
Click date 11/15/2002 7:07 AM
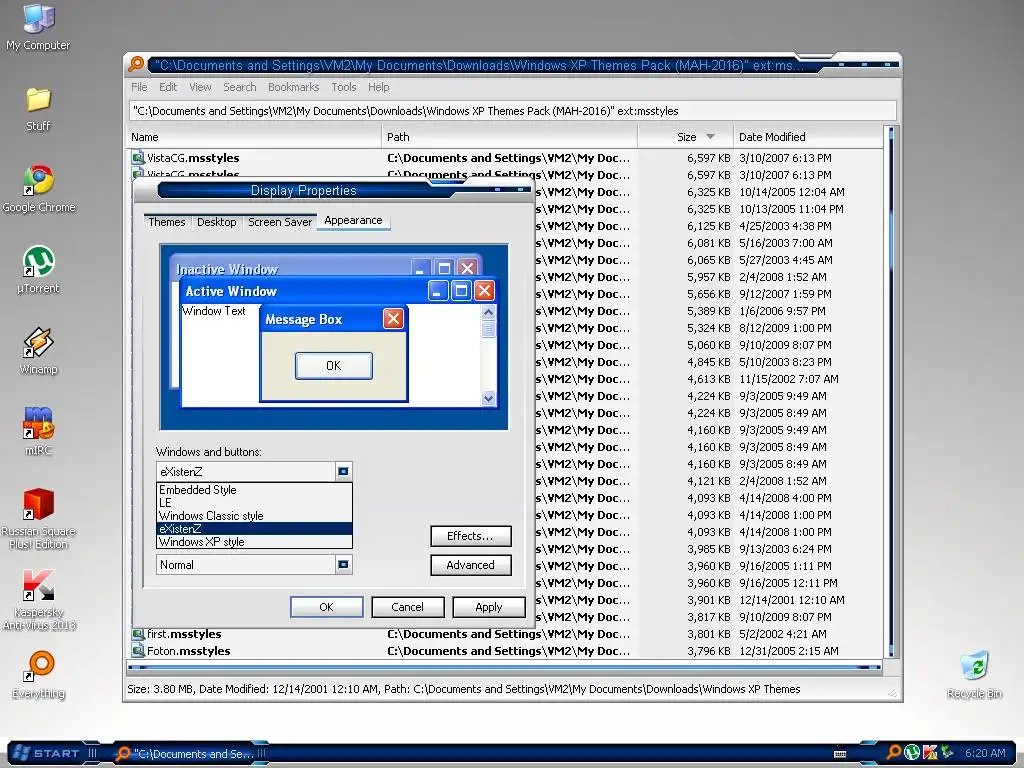point(789,379)
